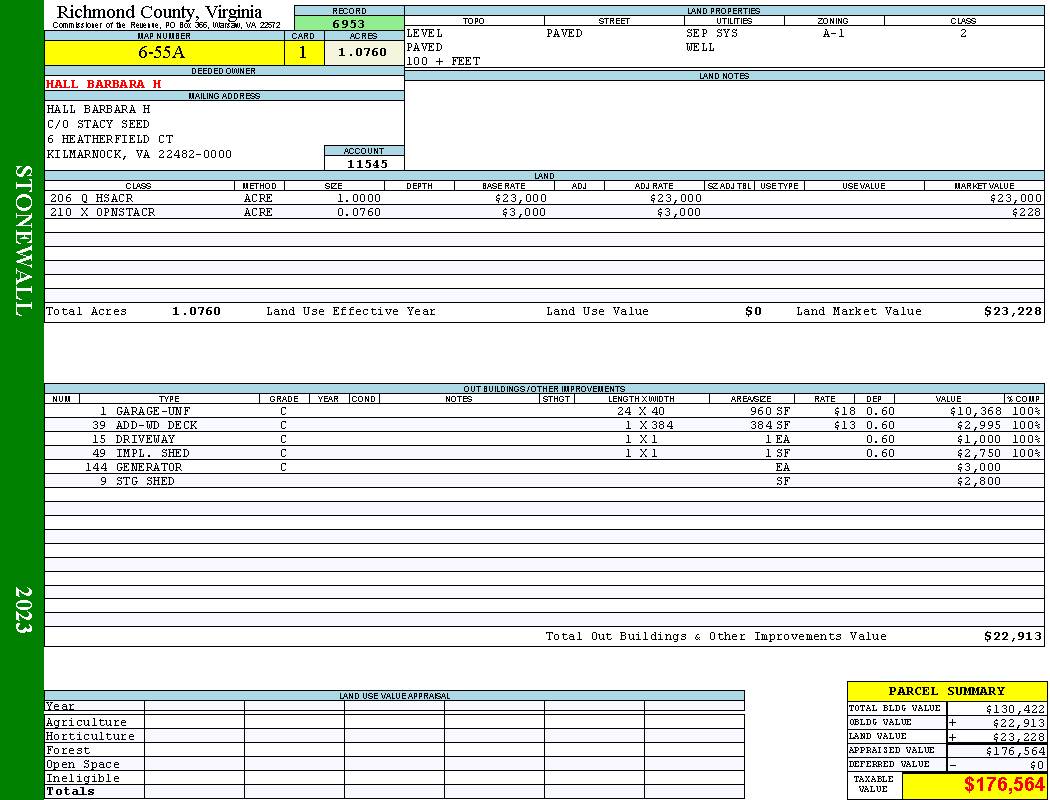Select garage area 960 SF
This screenshot has height=800, width=1050.
(x=770, y=412)
